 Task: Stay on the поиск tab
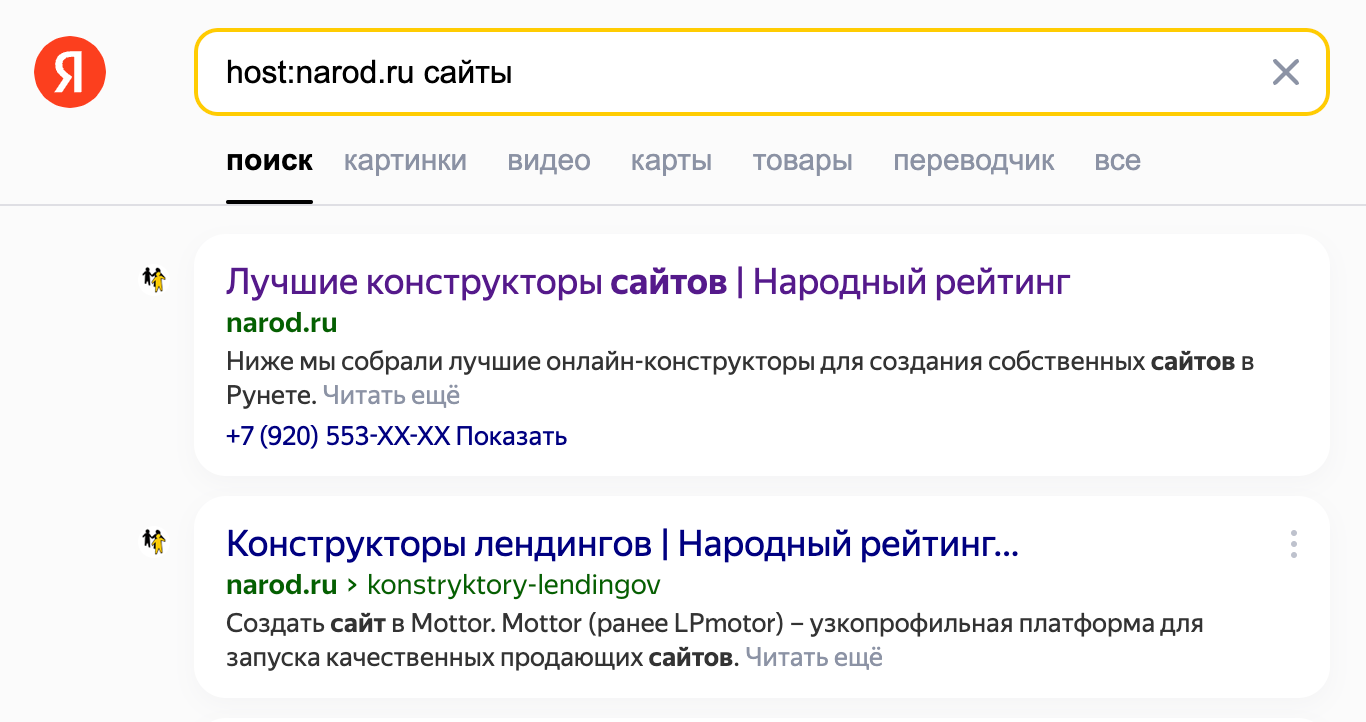pos(270,160)
